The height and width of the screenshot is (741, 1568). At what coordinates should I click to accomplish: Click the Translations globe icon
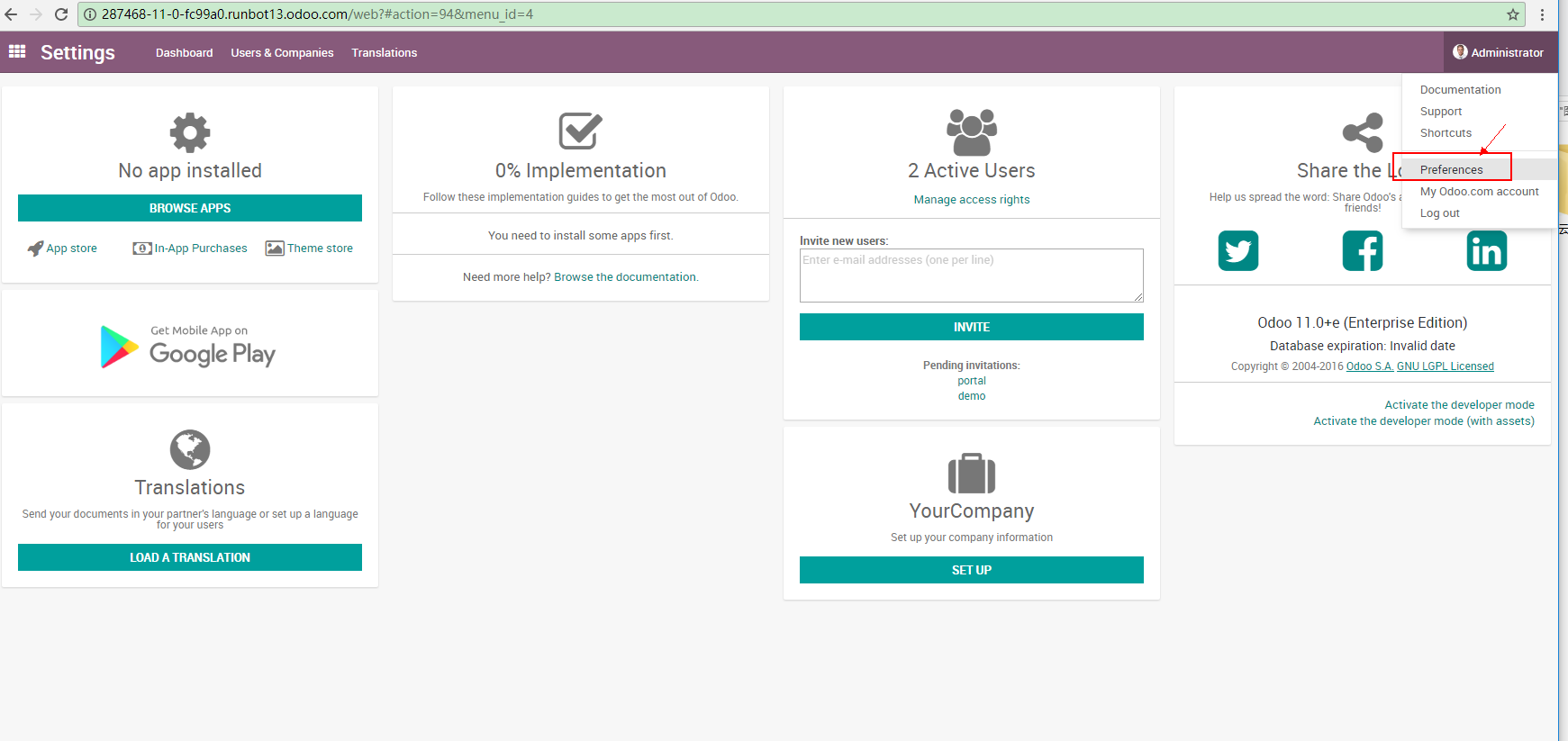click(x=190, y=449)
